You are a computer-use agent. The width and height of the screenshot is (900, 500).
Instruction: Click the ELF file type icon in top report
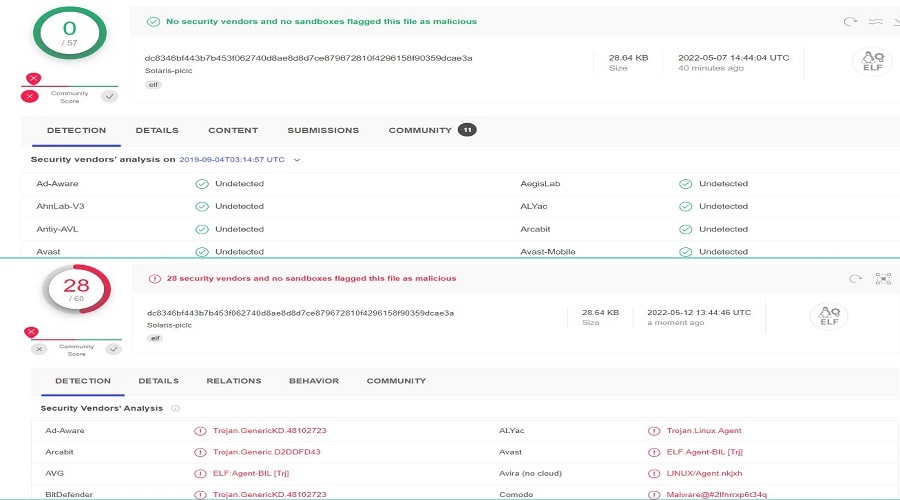tap(871, 62)
